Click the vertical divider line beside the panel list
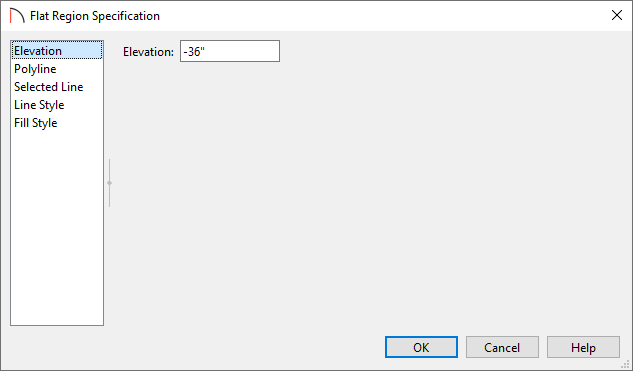Viewport: 633px width, 371px height. pyautogui.click(x=109, y=183)
